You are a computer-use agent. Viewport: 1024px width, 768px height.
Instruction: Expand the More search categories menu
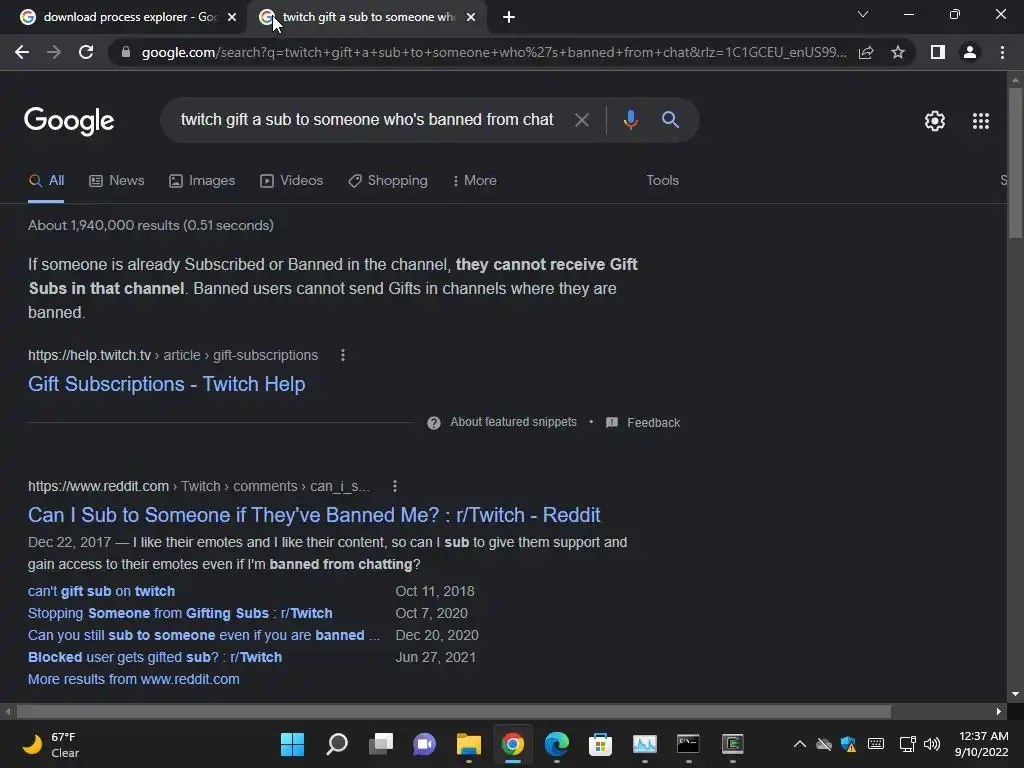(475, 181)
